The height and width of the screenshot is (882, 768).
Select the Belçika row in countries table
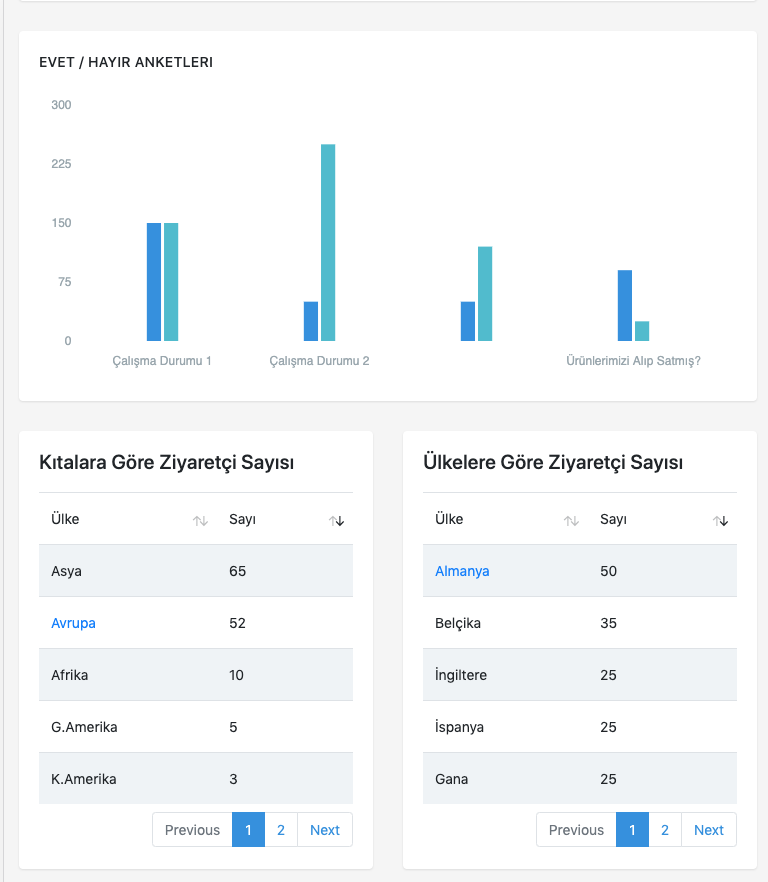point(580,623)
